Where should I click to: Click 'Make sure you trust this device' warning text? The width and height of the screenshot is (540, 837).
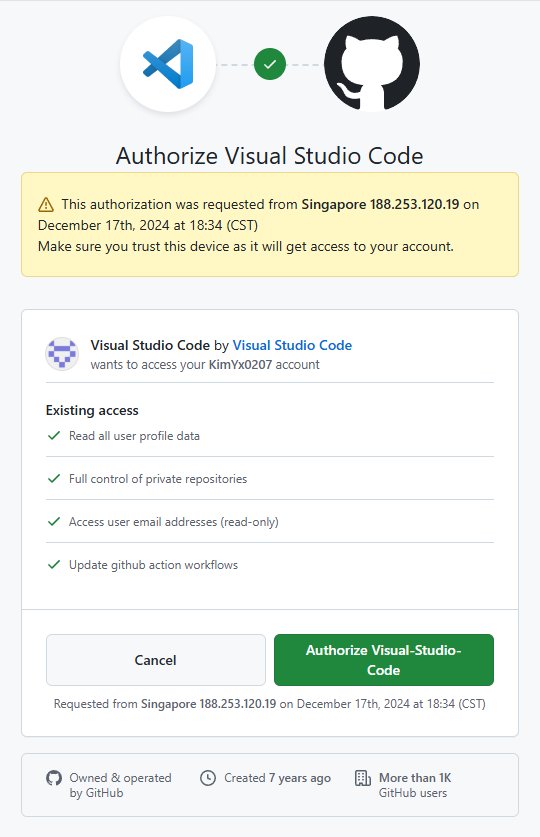coord(245,247)
